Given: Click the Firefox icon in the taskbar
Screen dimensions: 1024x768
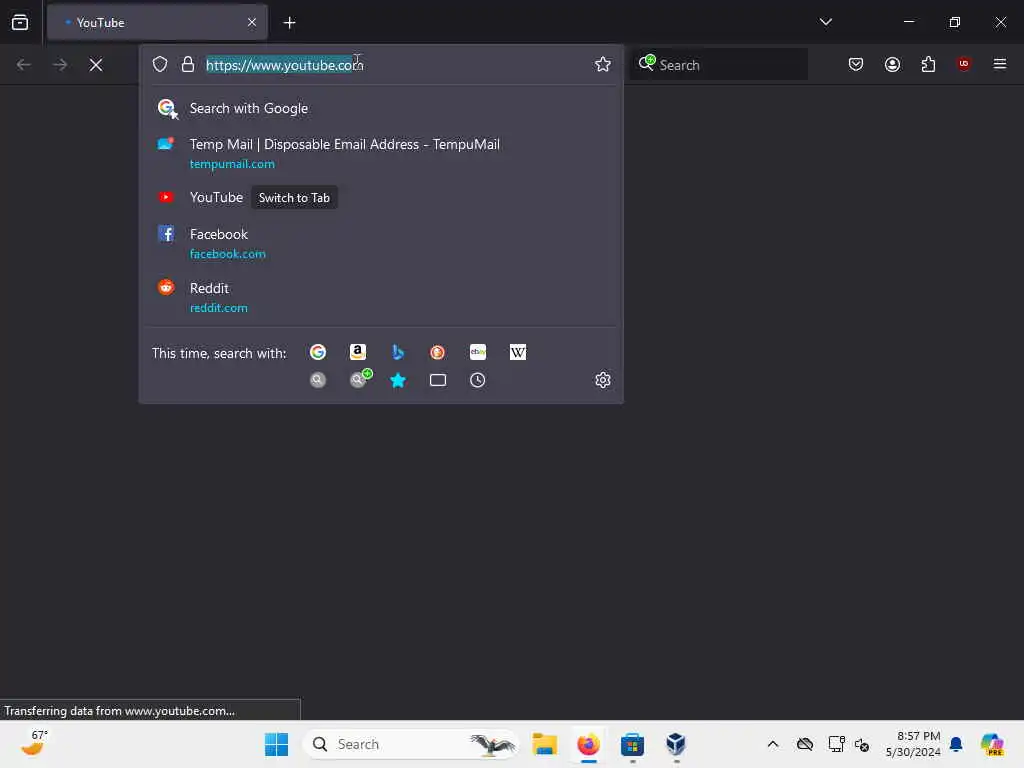Looking at the screenshot, I should [x=588, y=744].
